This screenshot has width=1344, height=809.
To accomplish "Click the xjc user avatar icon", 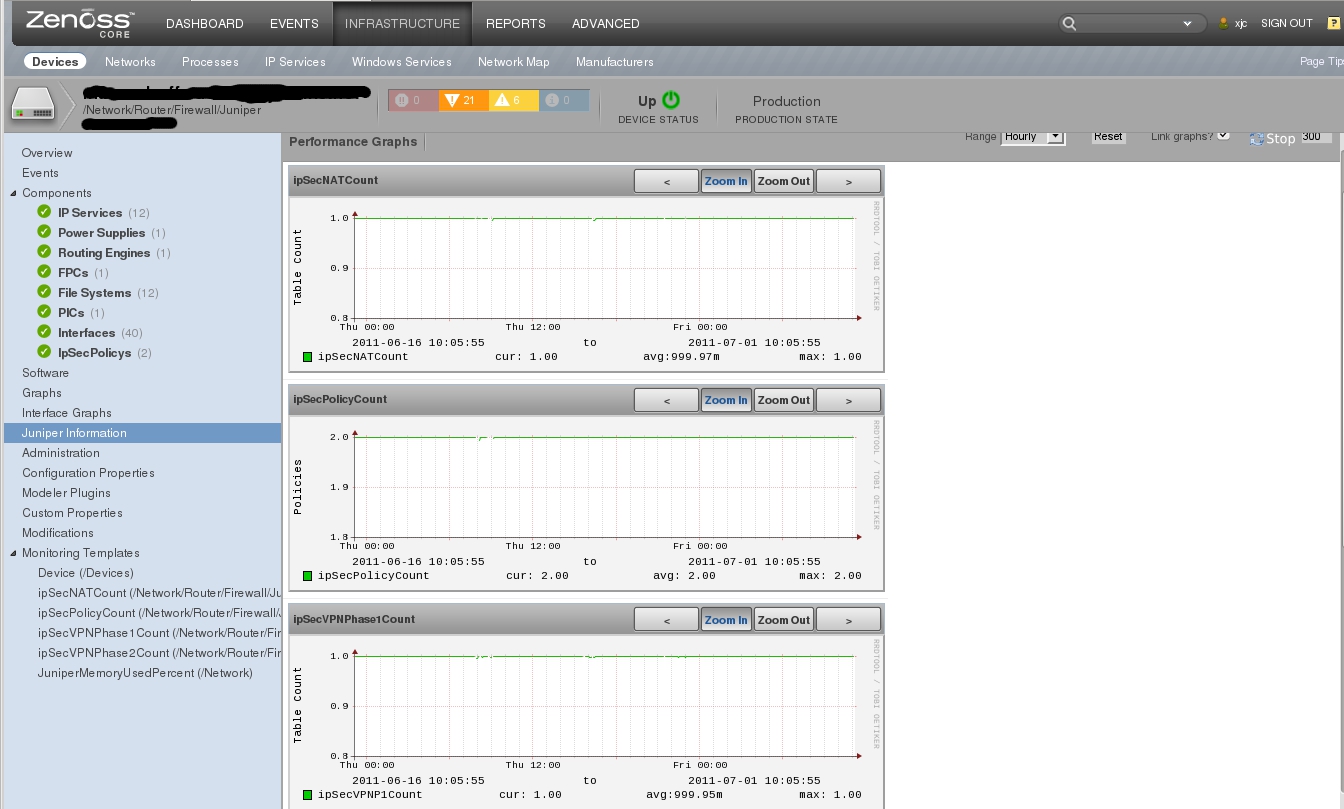I will pyautogui.click(x=1222, y=23).
